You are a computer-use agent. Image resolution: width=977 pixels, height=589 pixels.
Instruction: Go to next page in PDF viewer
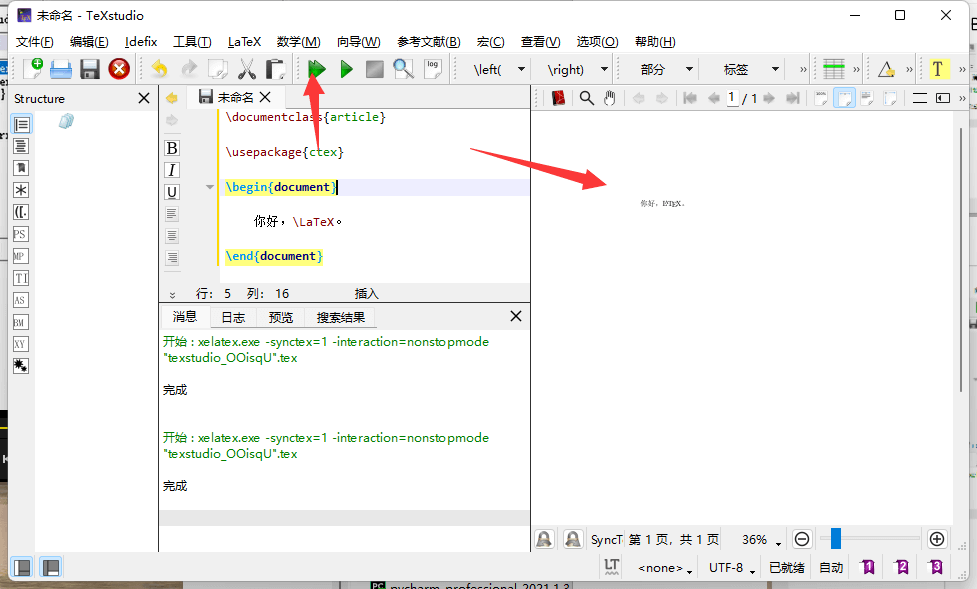(769, 98)
